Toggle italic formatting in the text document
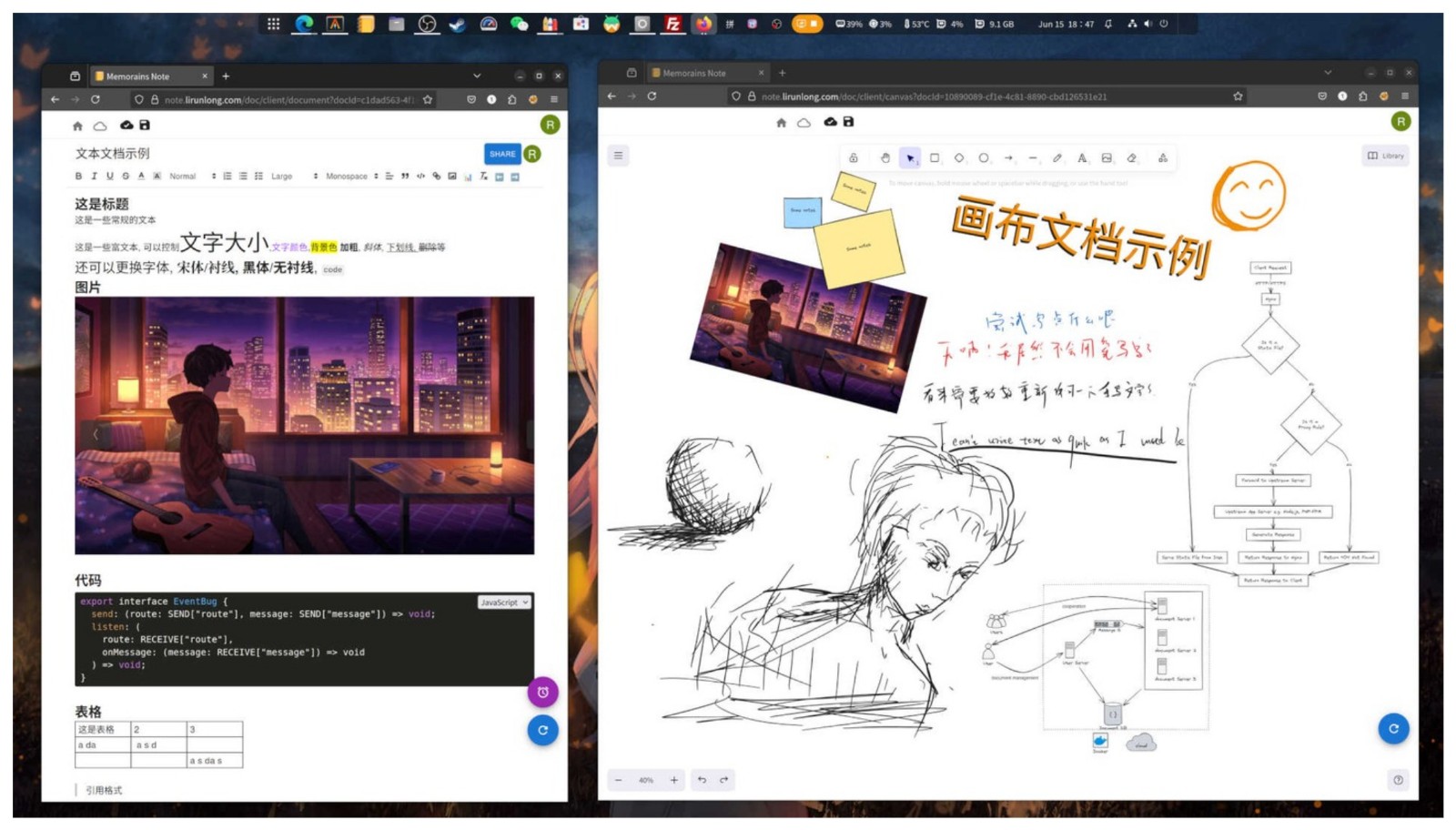1456x830 pixels. 94,177
